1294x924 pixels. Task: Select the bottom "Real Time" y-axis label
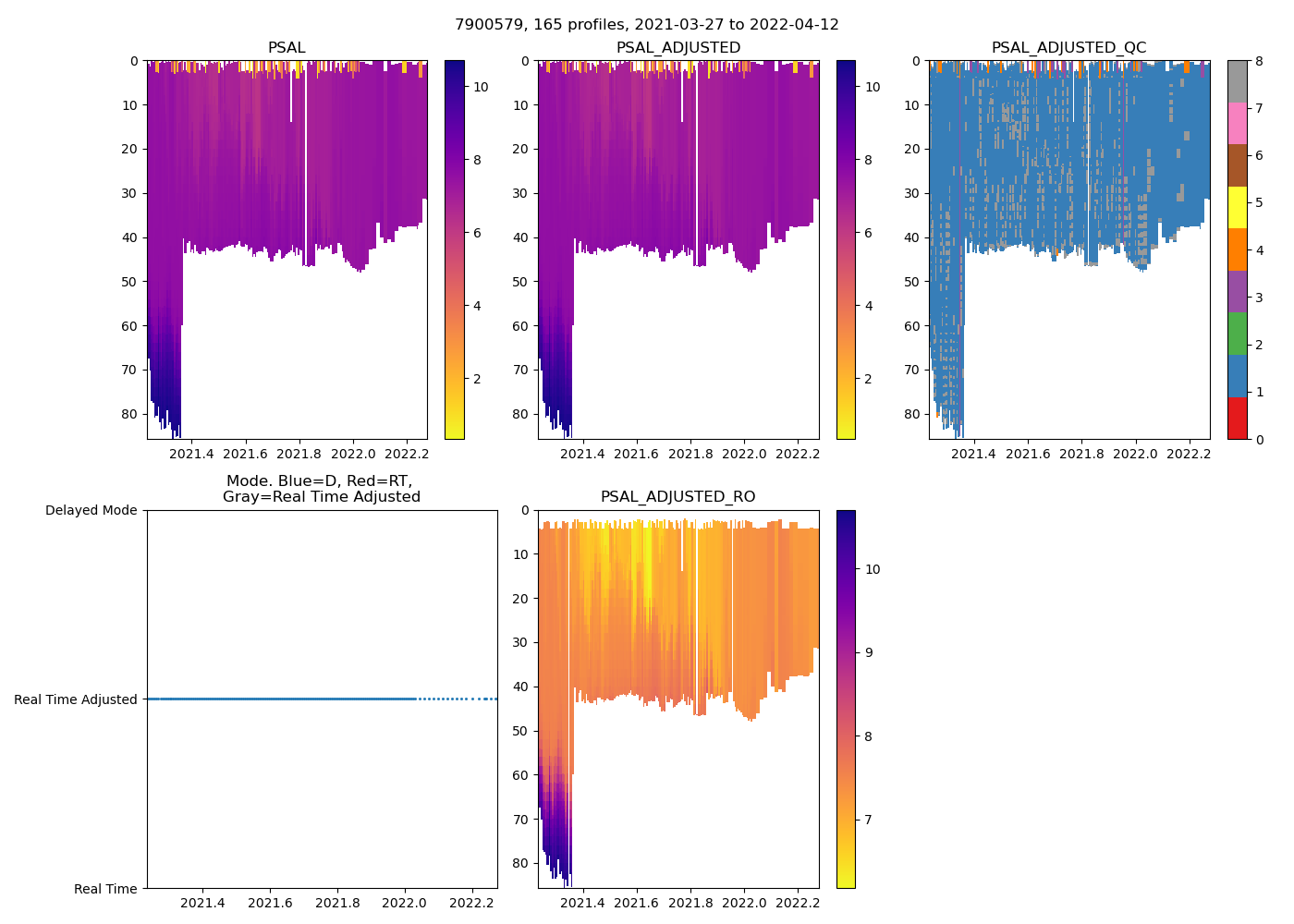tap(105, 889)
